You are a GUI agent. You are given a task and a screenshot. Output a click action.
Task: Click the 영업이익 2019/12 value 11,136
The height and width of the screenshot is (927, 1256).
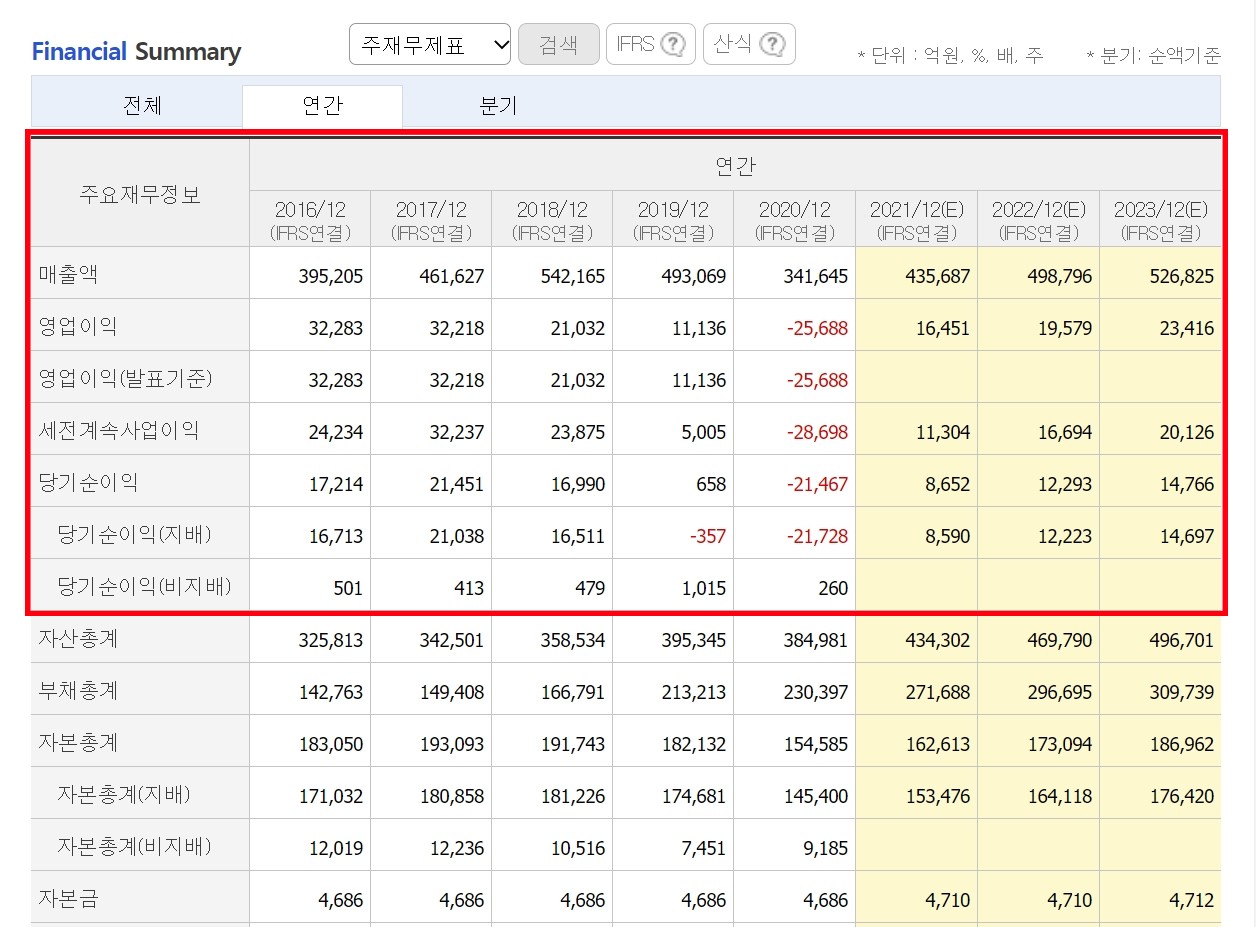pyautogui.click(x=698, y=329)
